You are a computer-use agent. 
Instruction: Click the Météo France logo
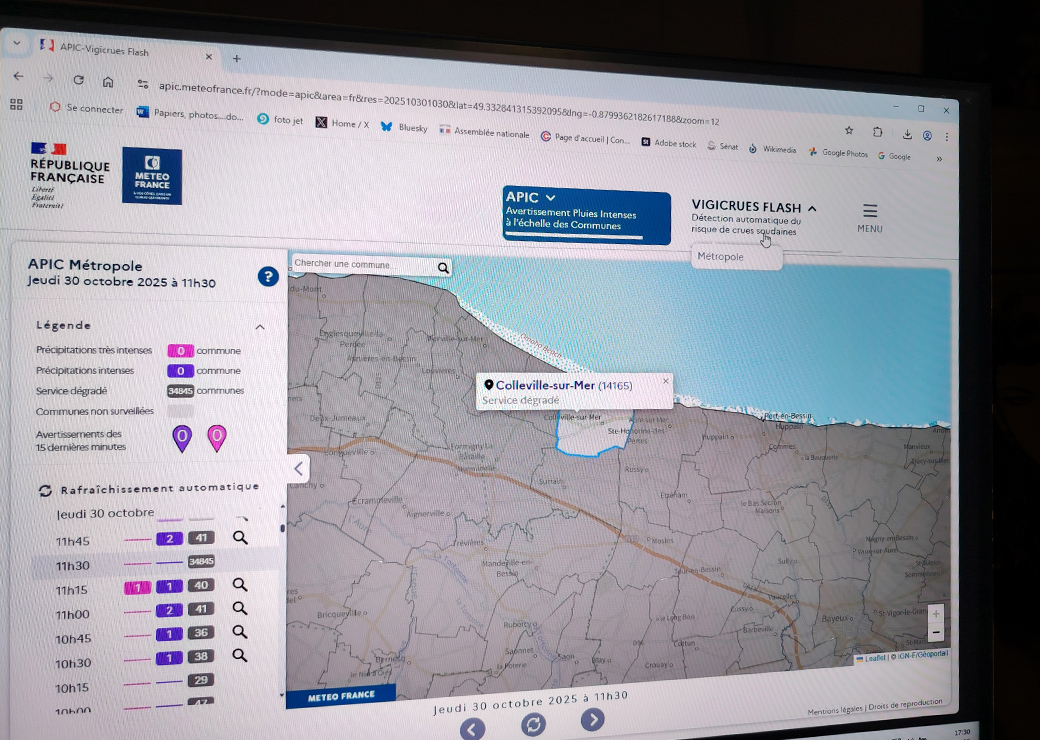pyautogui.click(x=151, y=176)
